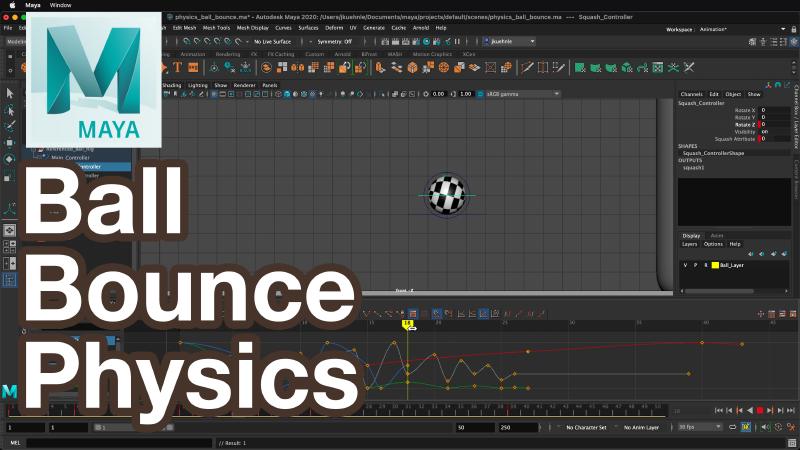
Task: Open the jkuehnle user dropdown
Action: pyautogui.click(x=509, y=41)
